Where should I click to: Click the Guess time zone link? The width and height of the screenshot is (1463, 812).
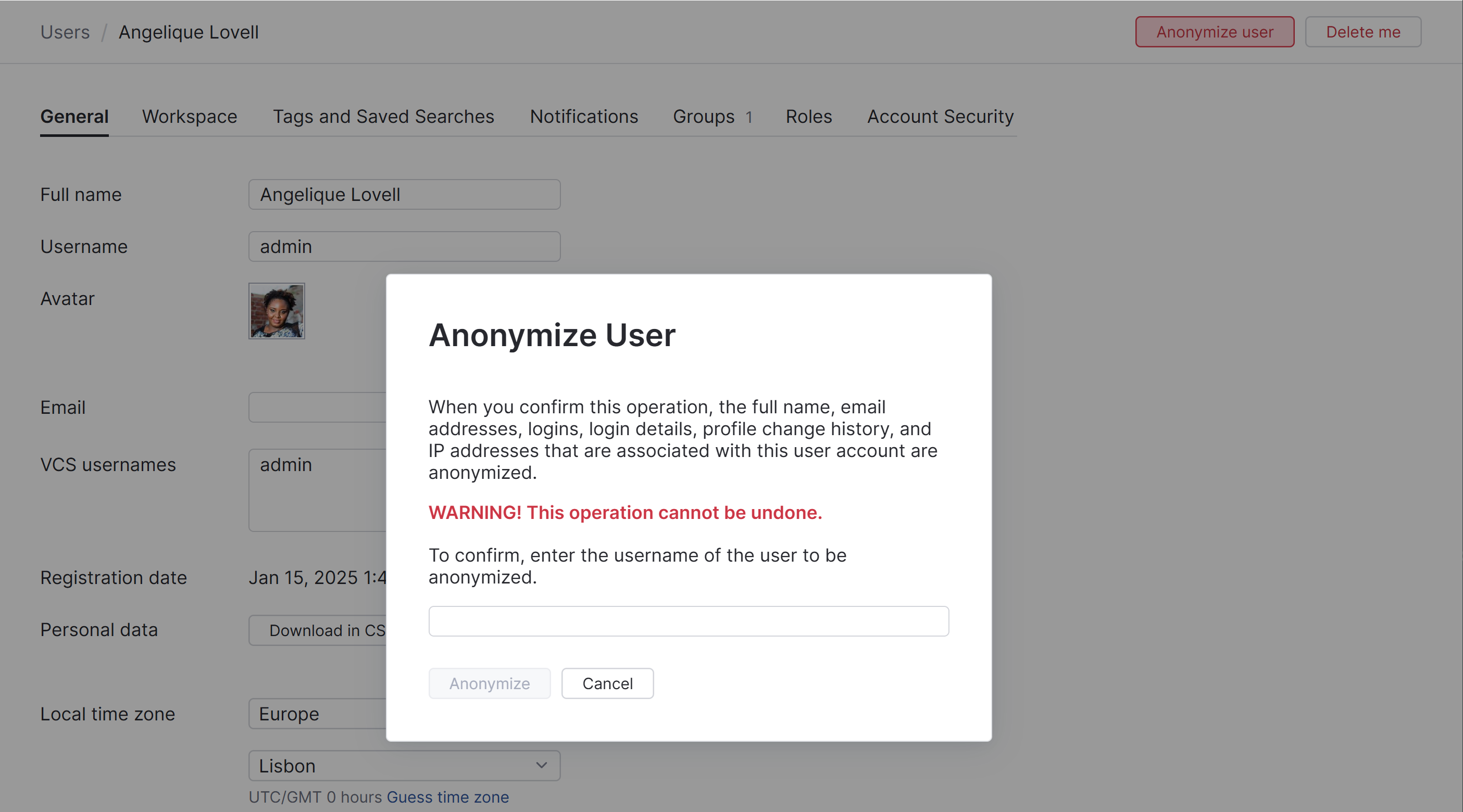447,797
